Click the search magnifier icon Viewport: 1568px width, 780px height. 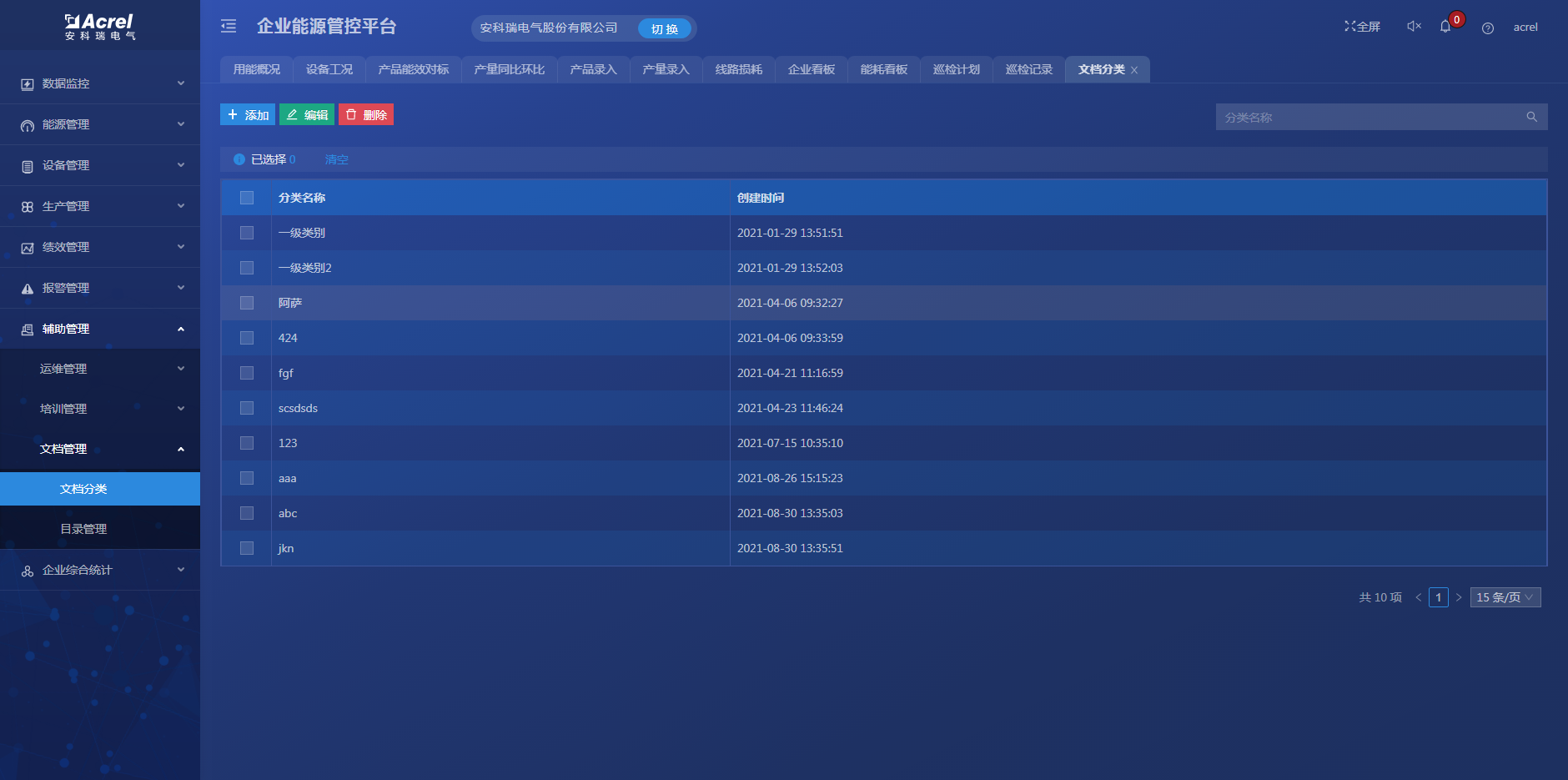tap(1531, 117)
